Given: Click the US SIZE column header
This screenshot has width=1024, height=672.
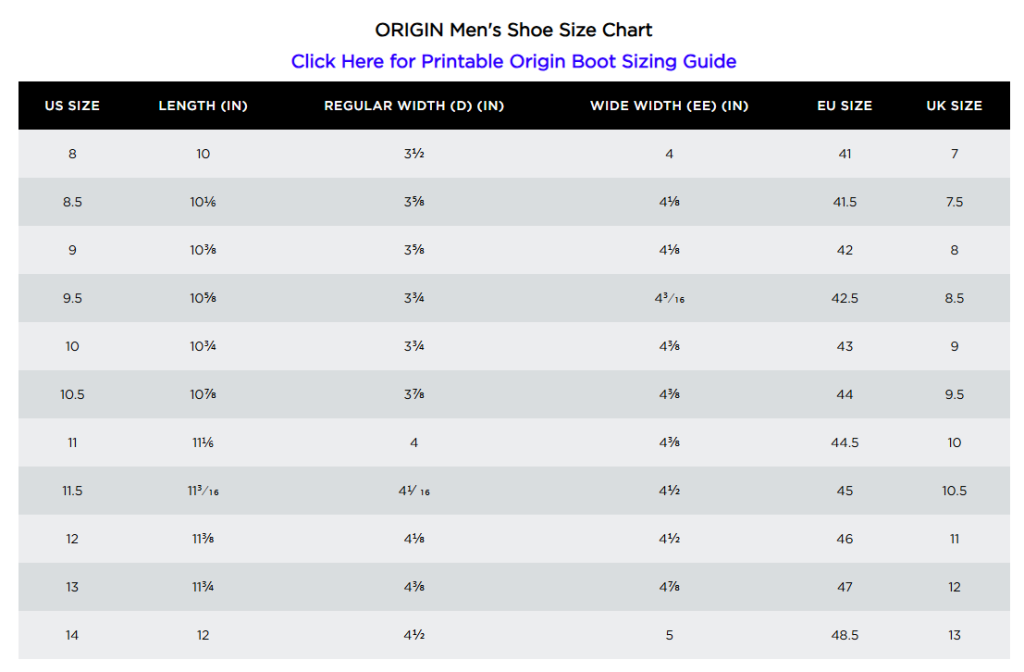Looking at the screenshot, I should pos(72,106).
